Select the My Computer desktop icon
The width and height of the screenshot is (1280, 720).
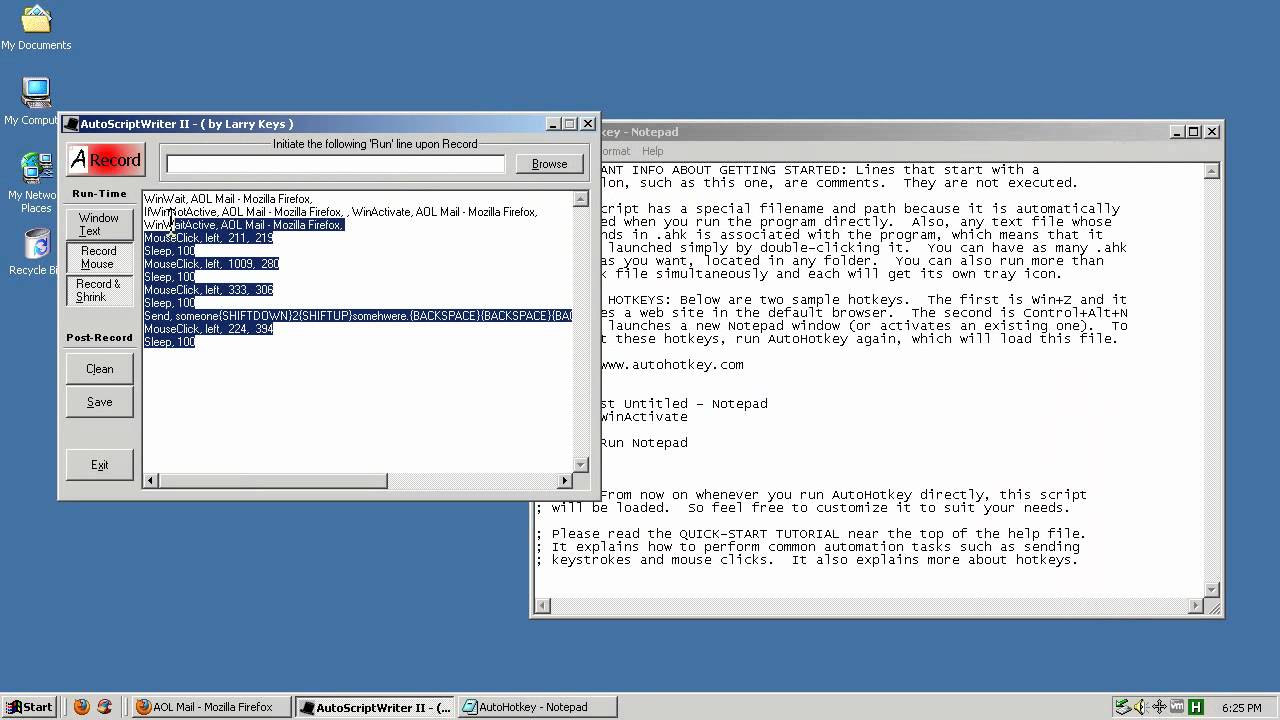(36, 102)
